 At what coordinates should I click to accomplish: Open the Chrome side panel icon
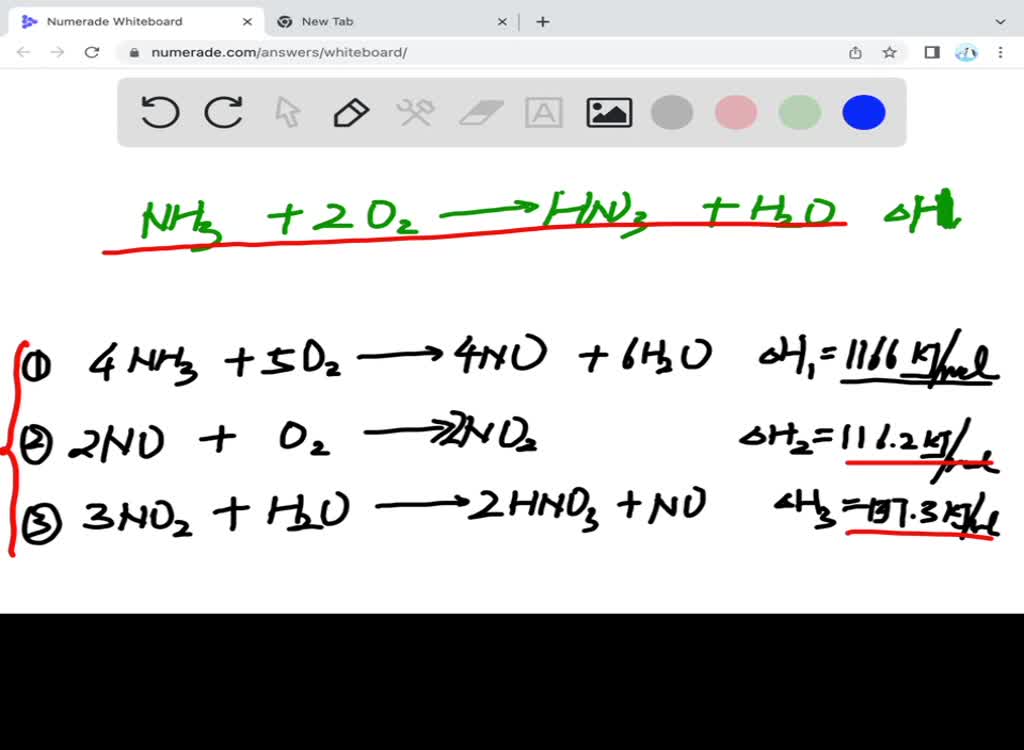click(931, 52)
